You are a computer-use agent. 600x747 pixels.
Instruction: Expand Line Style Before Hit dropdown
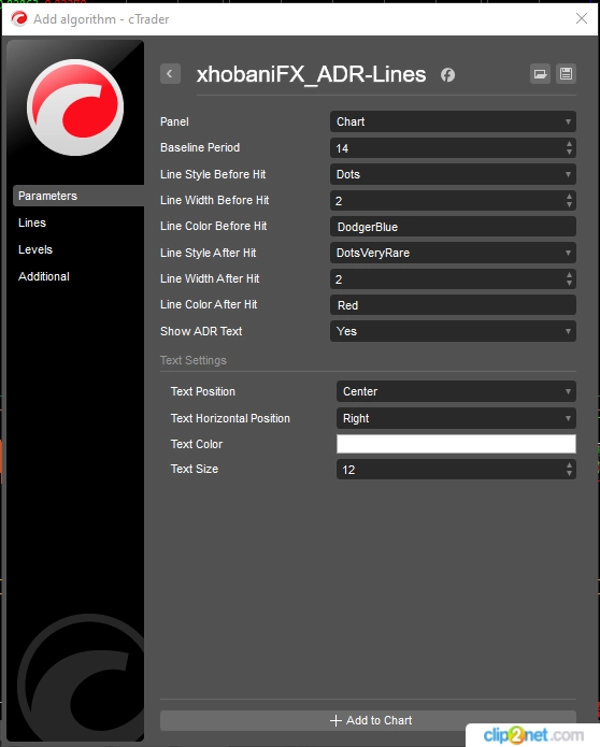452,174
